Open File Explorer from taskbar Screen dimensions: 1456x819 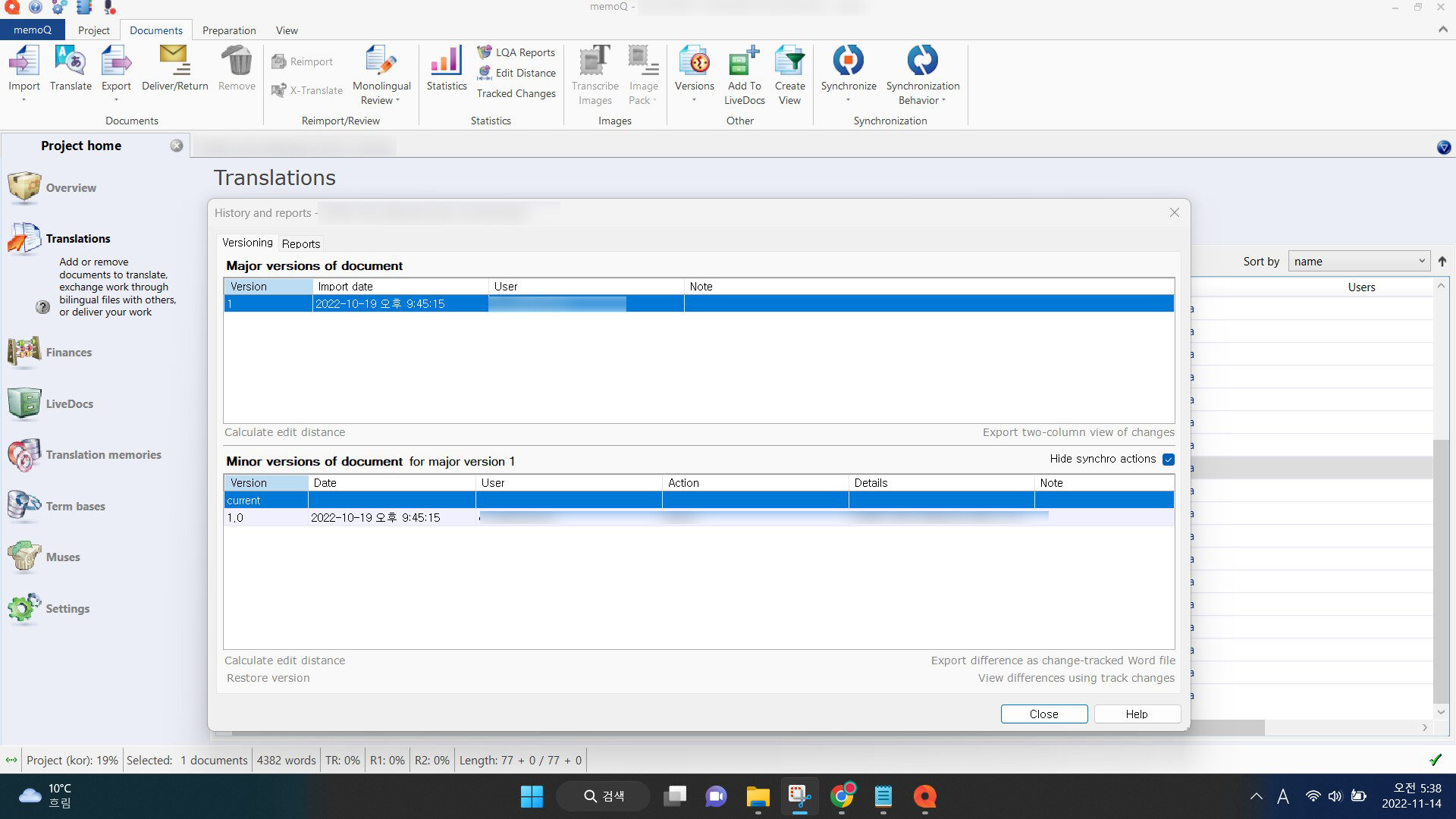[758, 796]
